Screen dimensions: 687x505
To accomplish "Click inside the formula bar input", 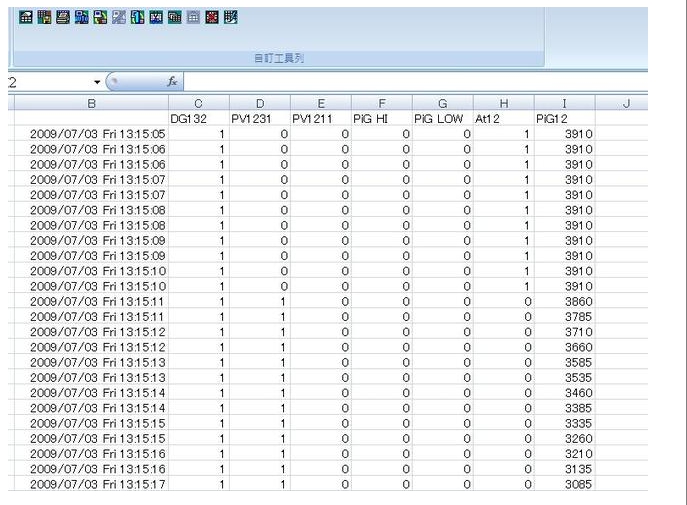I will click(x=400, y=82).
